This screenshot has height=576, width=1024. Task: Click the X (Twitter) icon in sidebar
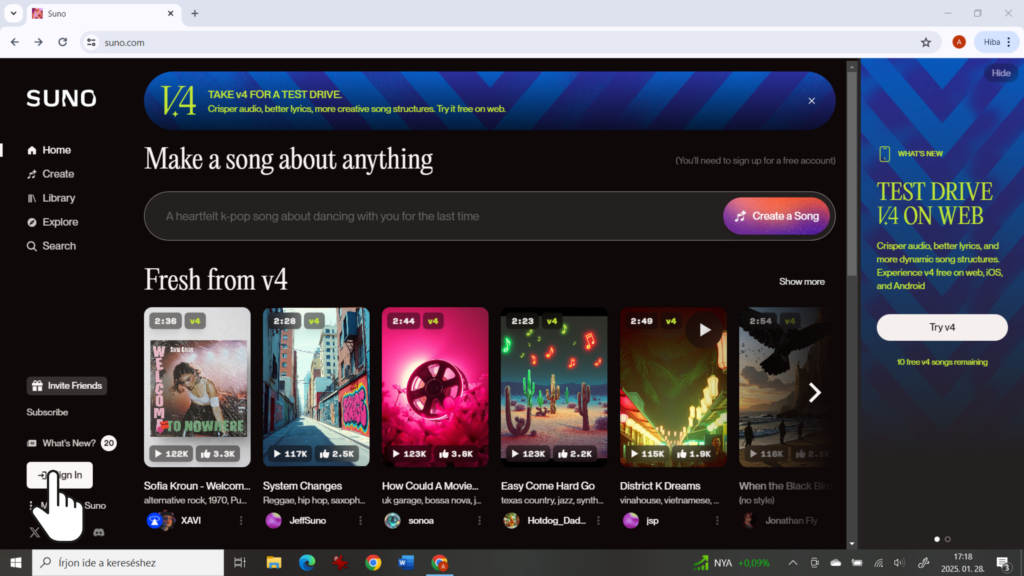[36, 532]
